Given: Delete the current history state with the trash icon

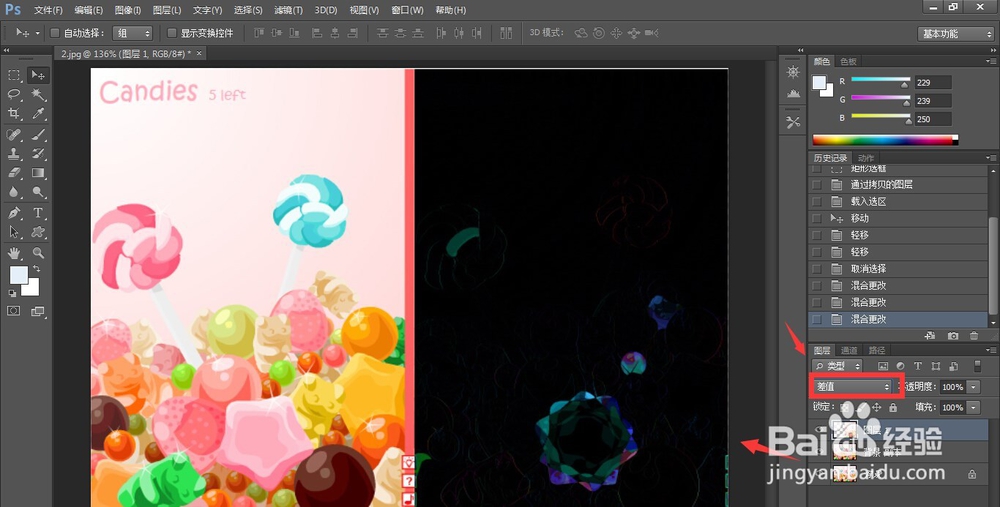Looking at the screenshot, I should pos(973,335).
